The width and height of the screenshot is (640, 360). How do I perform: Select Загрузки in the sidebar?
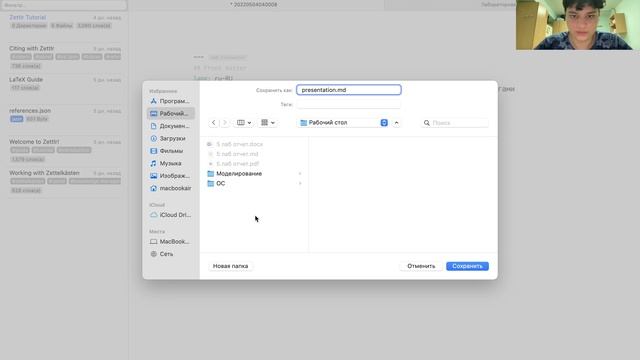tap(171, 138)
